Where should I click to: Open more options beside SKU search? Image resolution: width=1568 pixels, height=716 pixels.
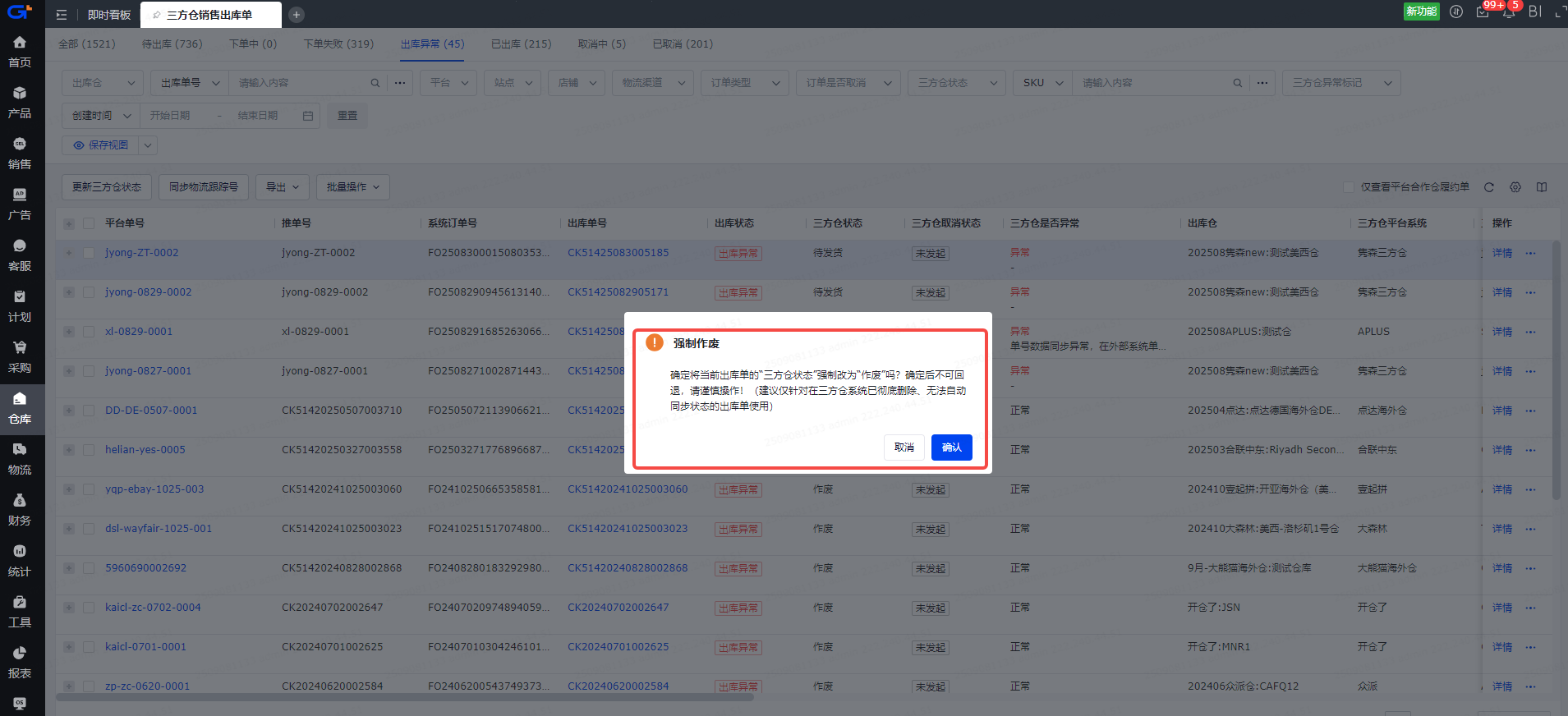1262,83
